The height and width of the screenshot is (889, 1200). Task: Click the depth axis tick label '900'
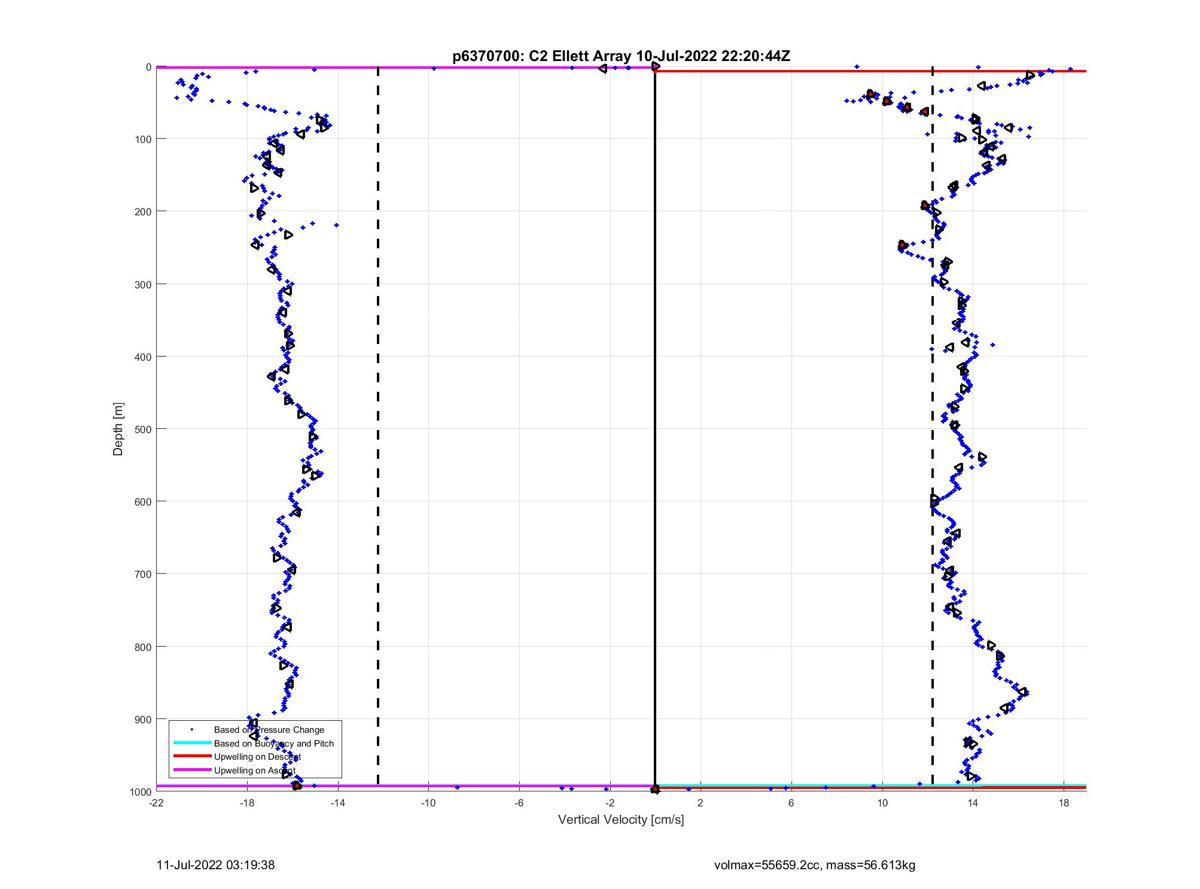(142, 719)
